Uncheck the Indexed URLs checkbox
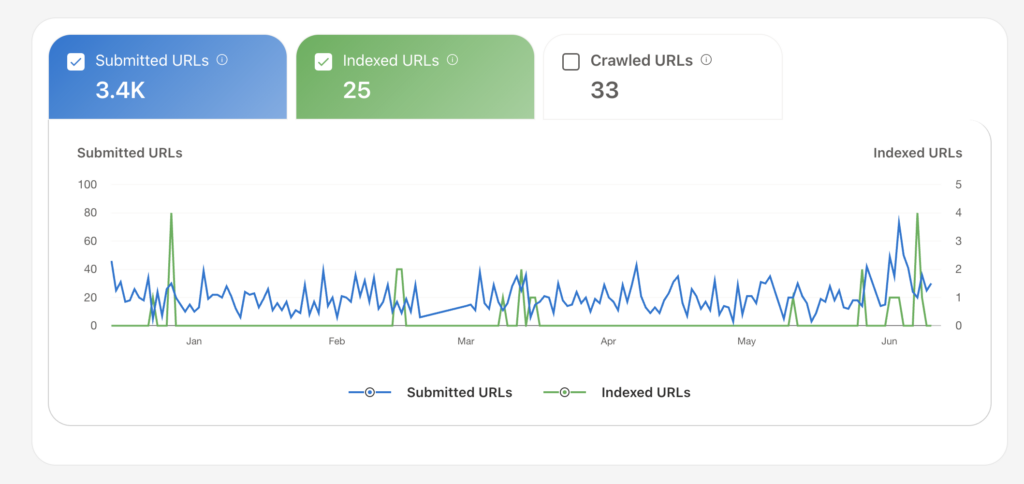This screenshot has width=1024, height=484. click(x=323, y=62)
